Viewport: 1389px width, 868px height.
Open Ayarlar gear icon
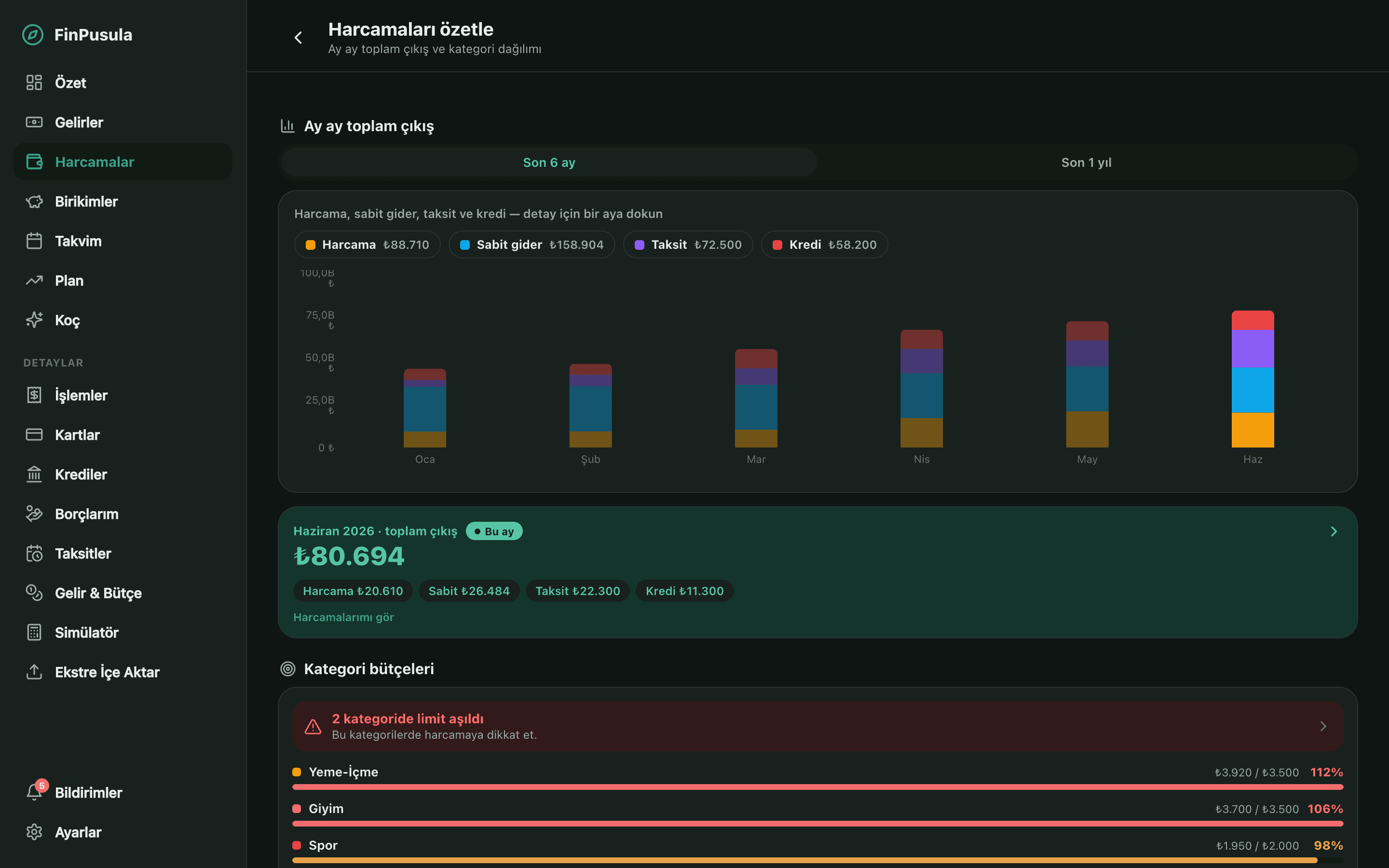tap(34, 832)
